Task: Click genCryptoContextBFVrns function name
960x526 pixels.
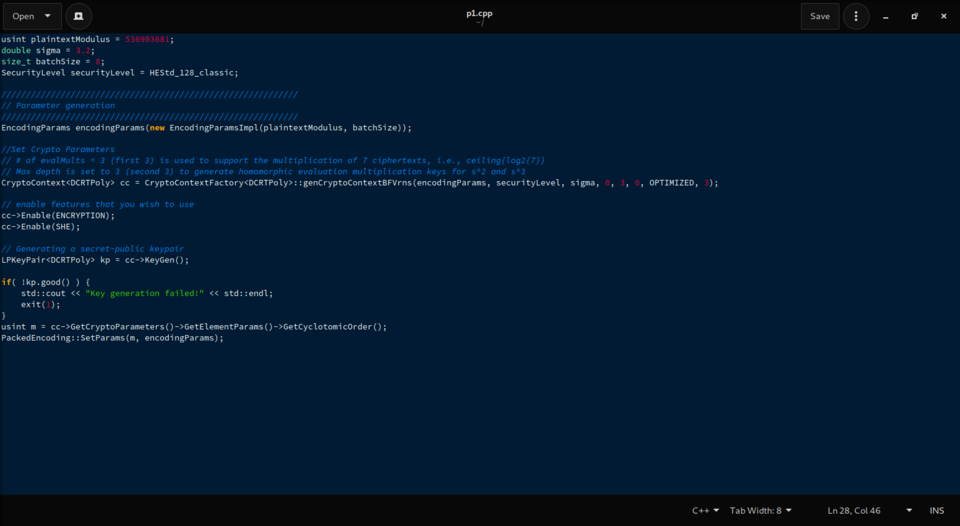Action: click(358, 183)
